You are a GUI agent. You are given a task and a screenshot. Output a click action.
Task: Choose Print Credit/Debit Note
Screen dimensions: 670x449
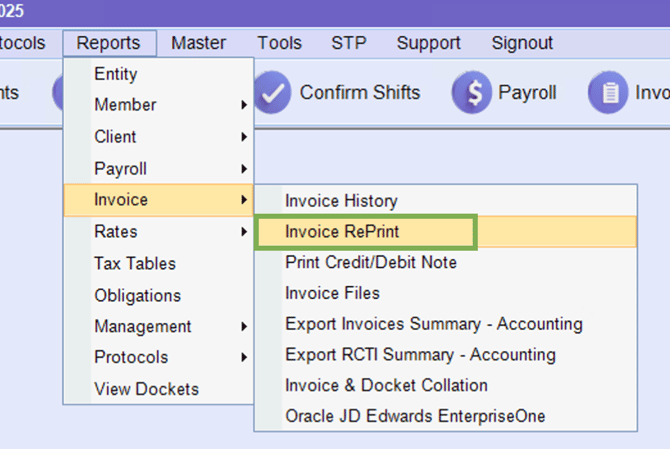(x=370, y=262)
